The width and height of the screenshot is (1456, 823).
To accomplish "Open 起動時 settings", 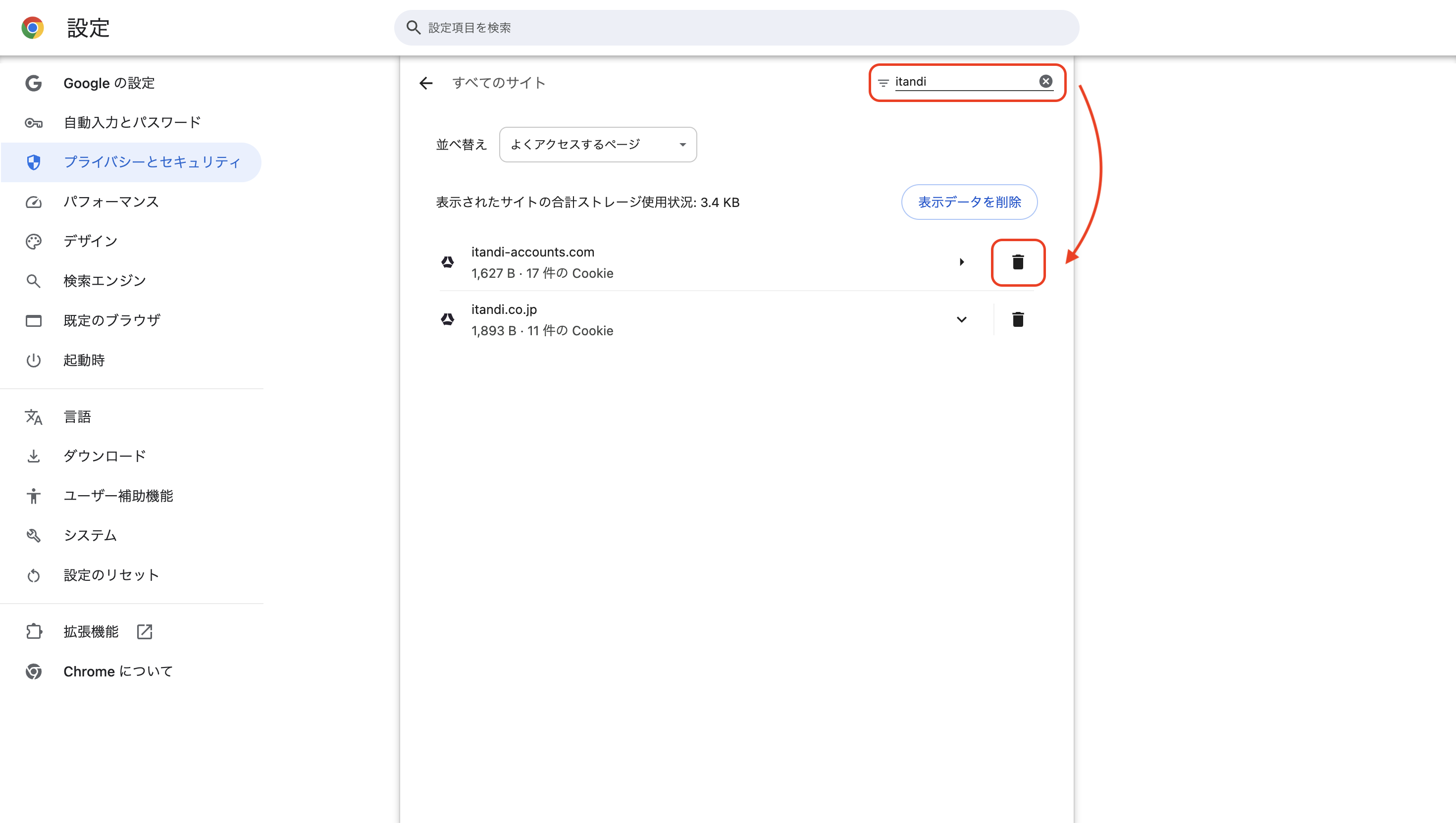I will coord(131,360).
